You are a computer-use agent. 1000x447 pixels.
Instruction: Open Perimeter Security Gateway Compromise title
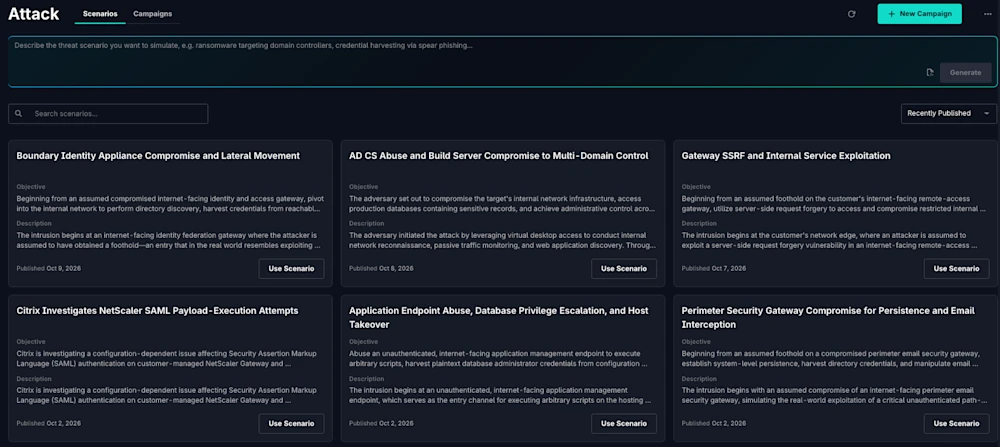pos(828,318)
